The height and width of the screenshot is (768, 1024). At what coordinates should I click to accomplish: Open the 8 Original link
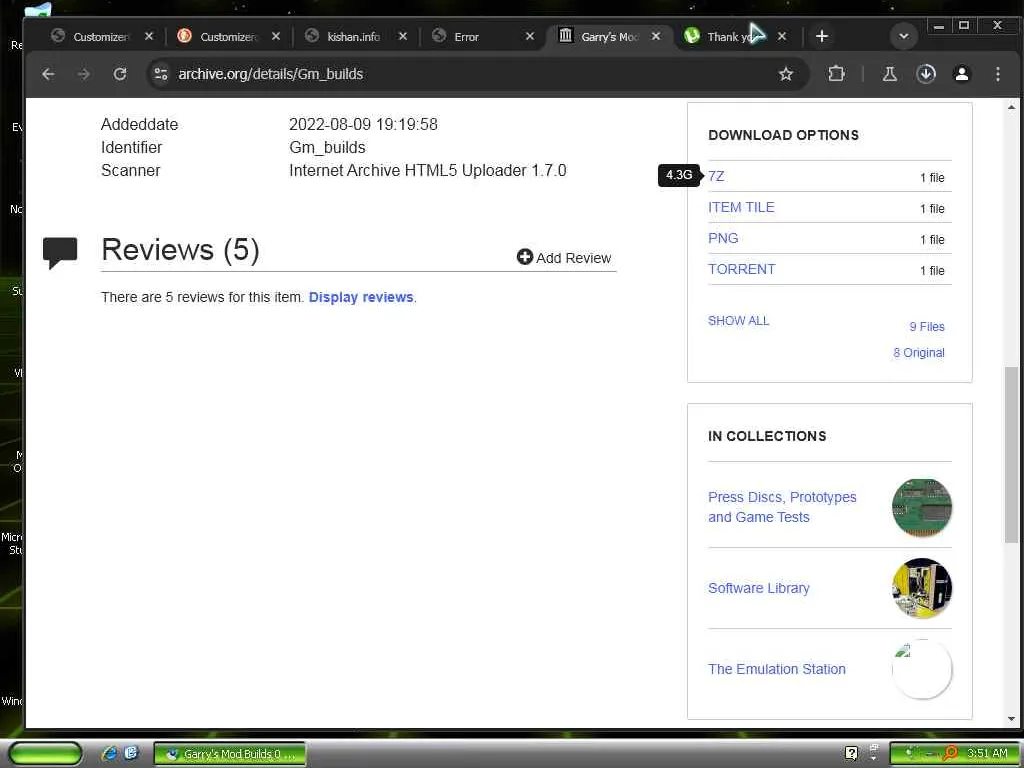pyautogui.click(x=919, y=353)
